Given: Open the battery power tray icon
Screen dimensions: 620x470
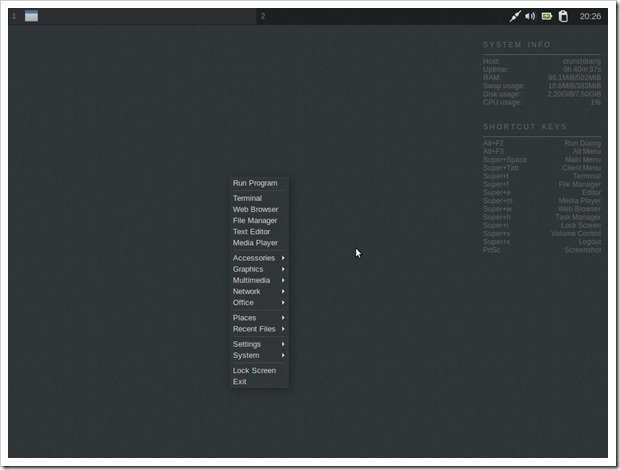Looking at the screenshot, I should tap(547, 16).
